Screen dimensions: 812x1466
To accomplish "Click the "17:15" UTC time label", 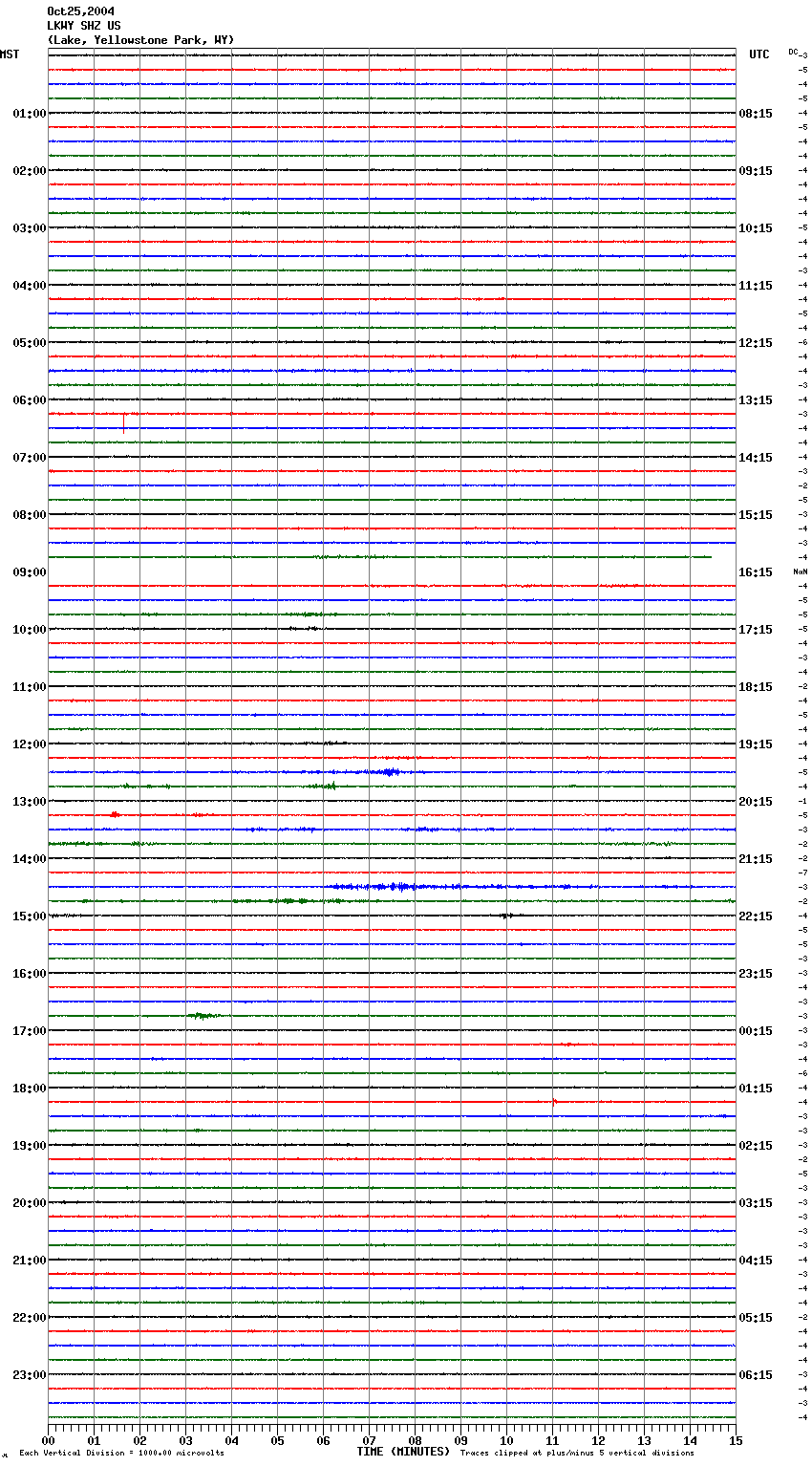I will click(x=756, y=630).
